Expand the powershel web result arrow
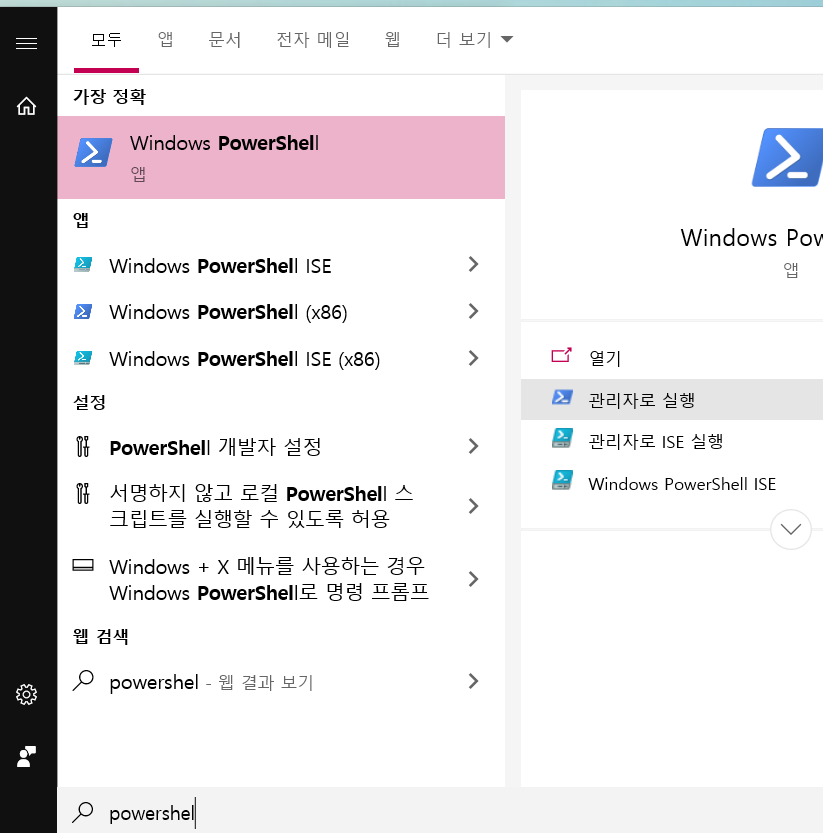823x833 pixels. pyautogui.click(x=473, y=681)
